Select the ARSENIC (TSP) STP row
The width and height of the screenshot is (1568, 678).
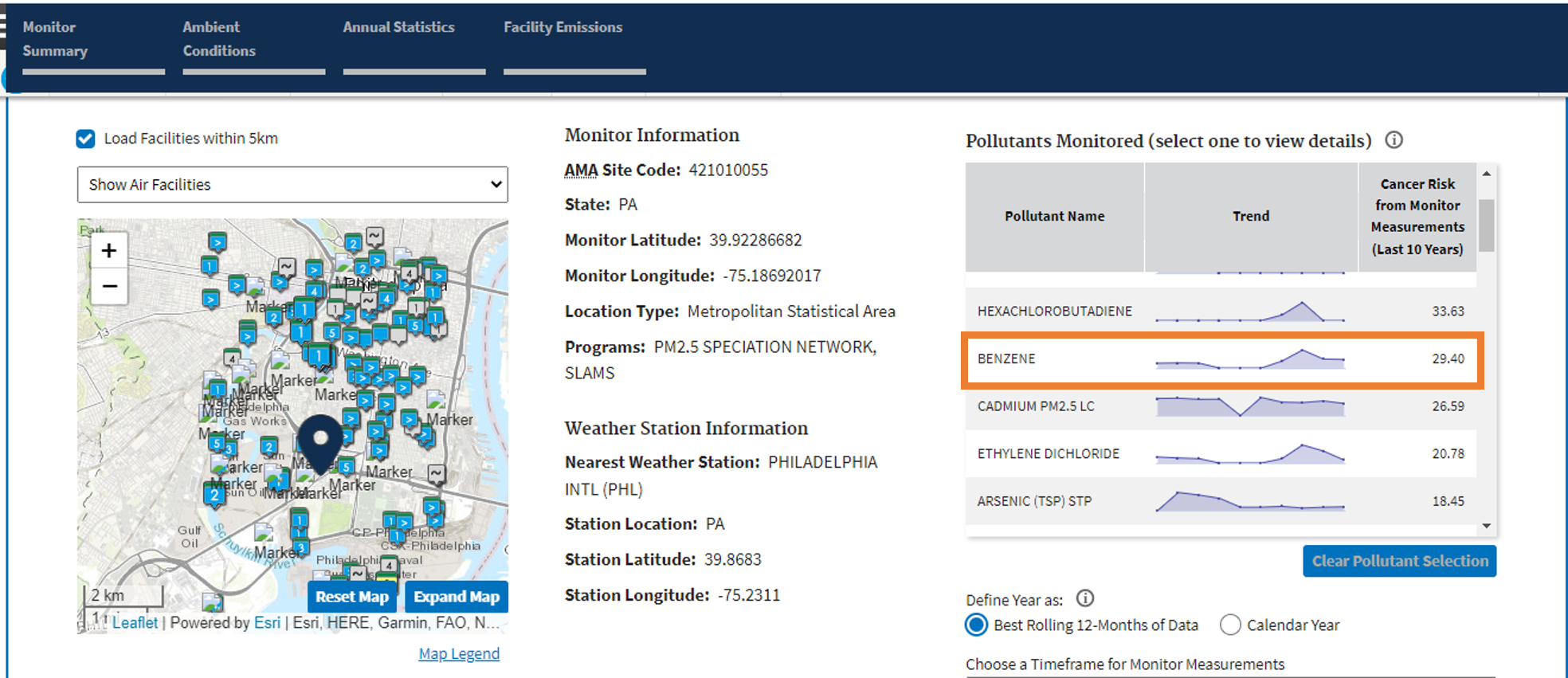(x=1221, y=501)
